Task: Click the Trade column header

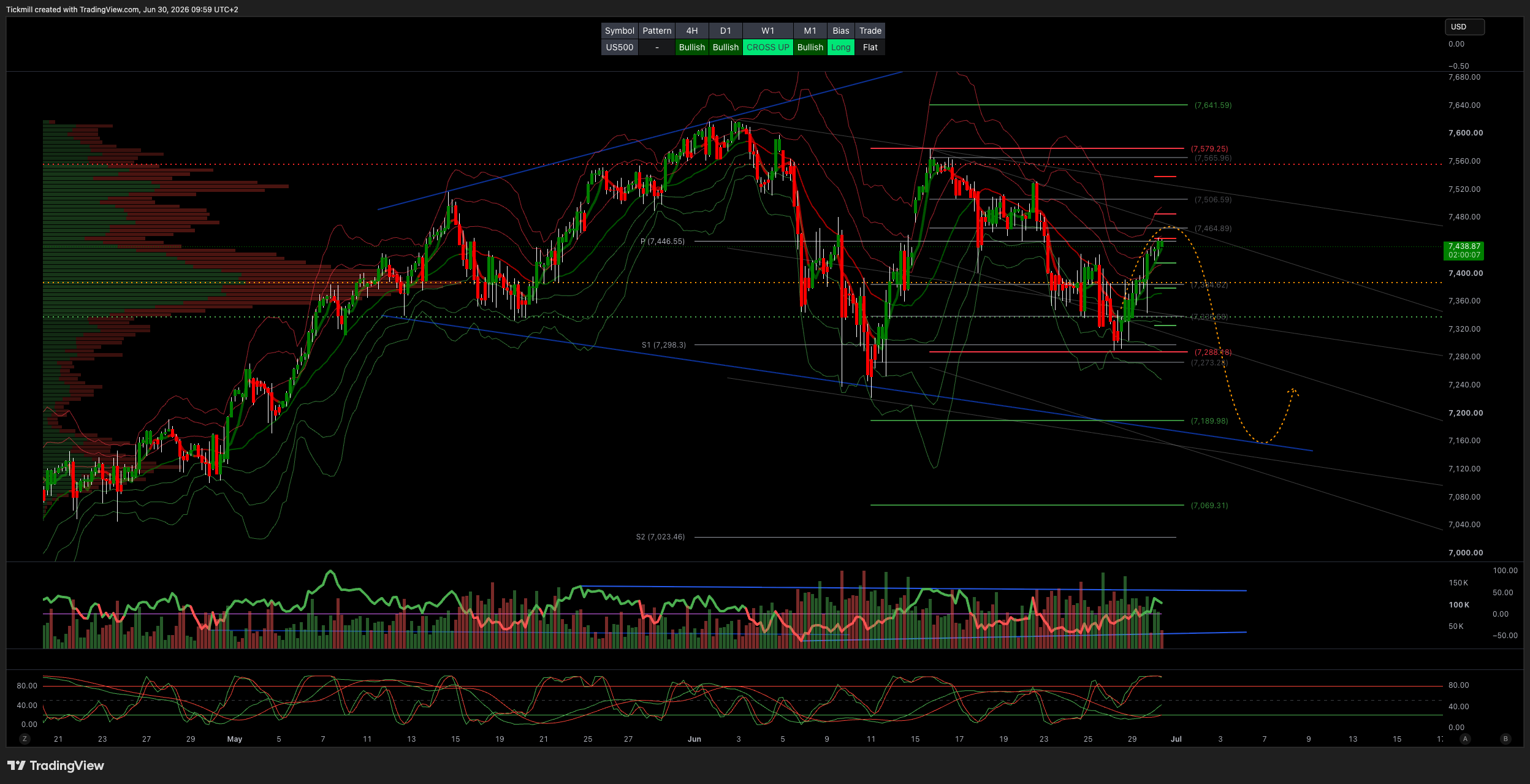Action: click(870, 31)
